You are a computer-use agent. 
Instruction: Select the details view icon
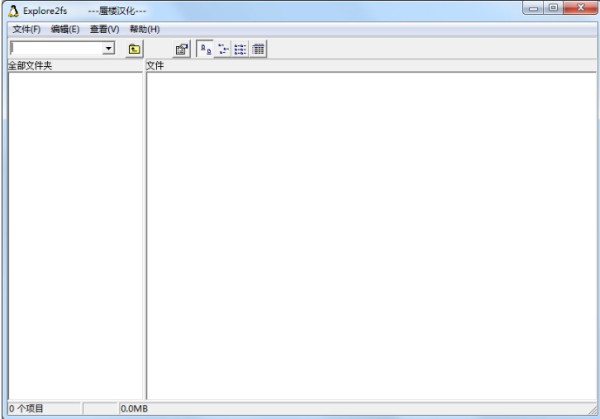coord(258,48)
